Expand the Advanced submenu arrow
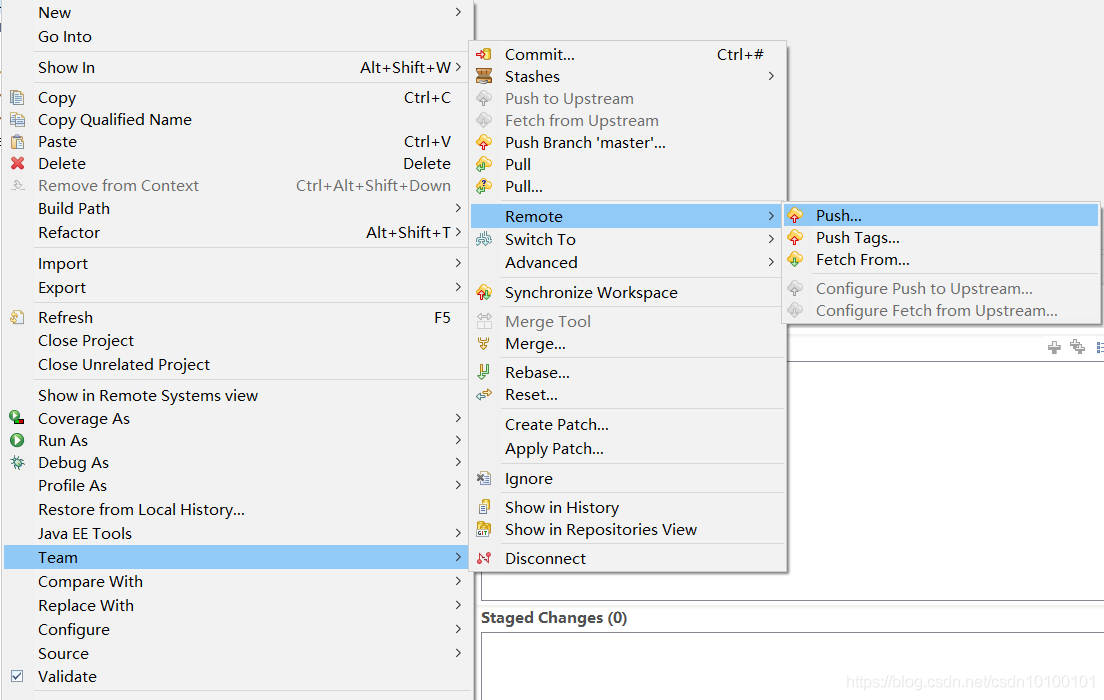The width and height of the screenshot is (1104, 700). [x=772, y=262]
